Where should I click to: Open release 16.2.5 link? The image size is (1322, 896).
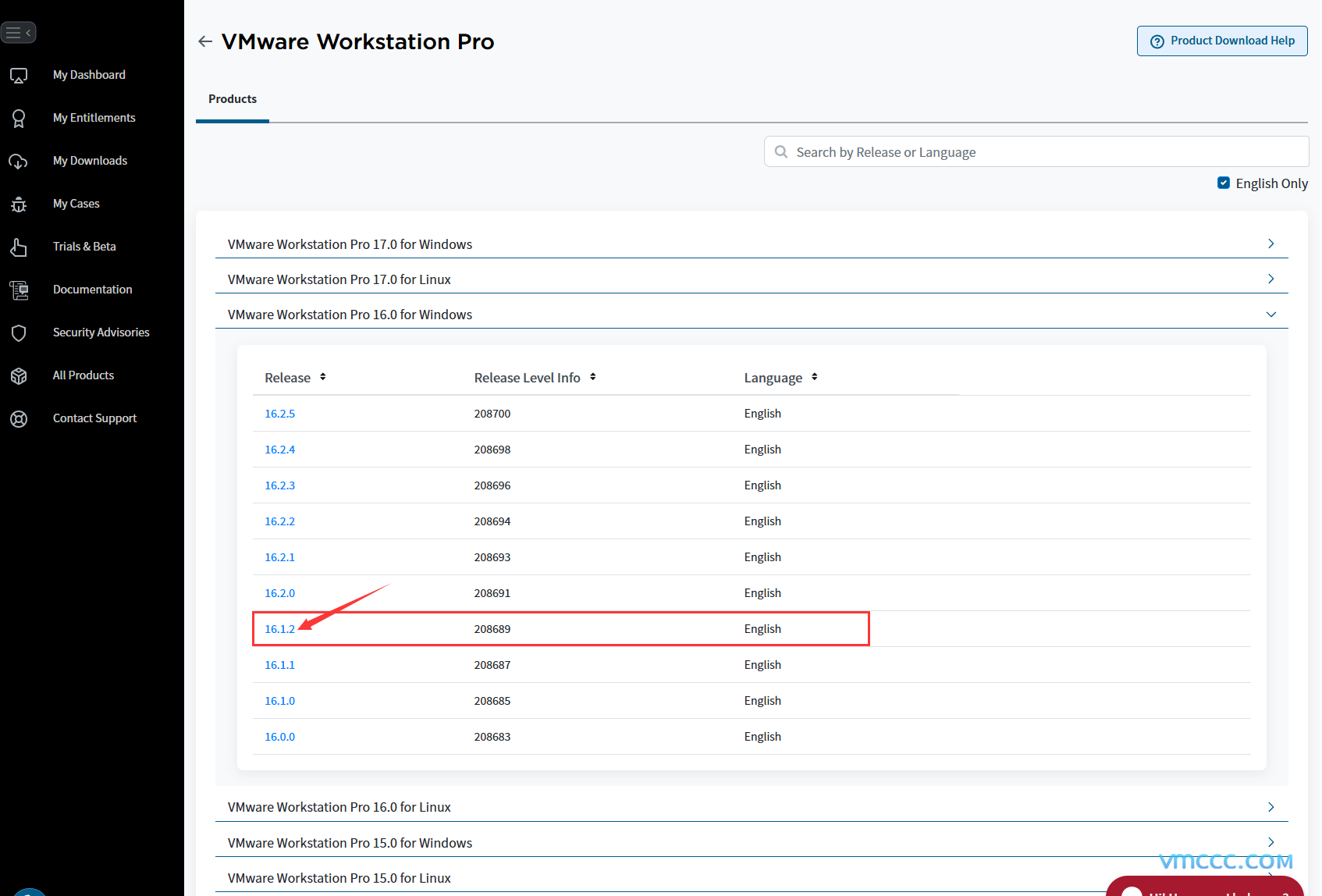point(279,414)
